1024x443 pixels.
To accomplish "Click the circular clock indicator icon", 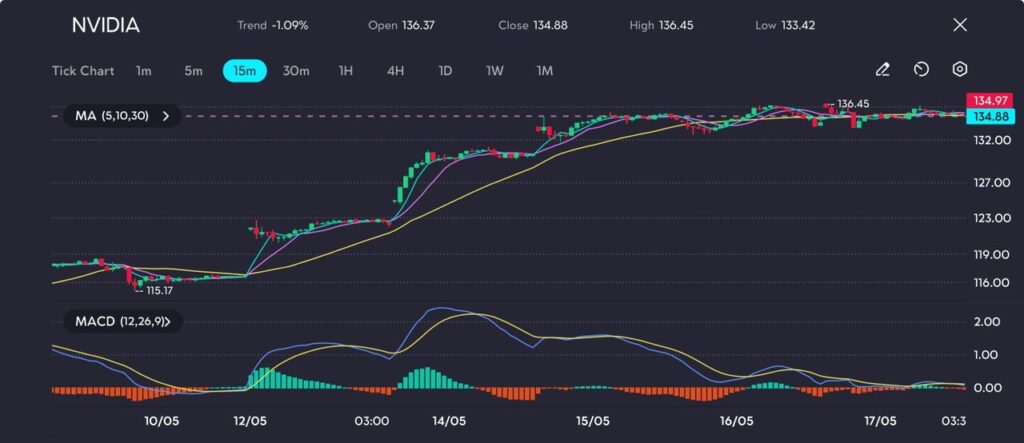I will point(921,70).
